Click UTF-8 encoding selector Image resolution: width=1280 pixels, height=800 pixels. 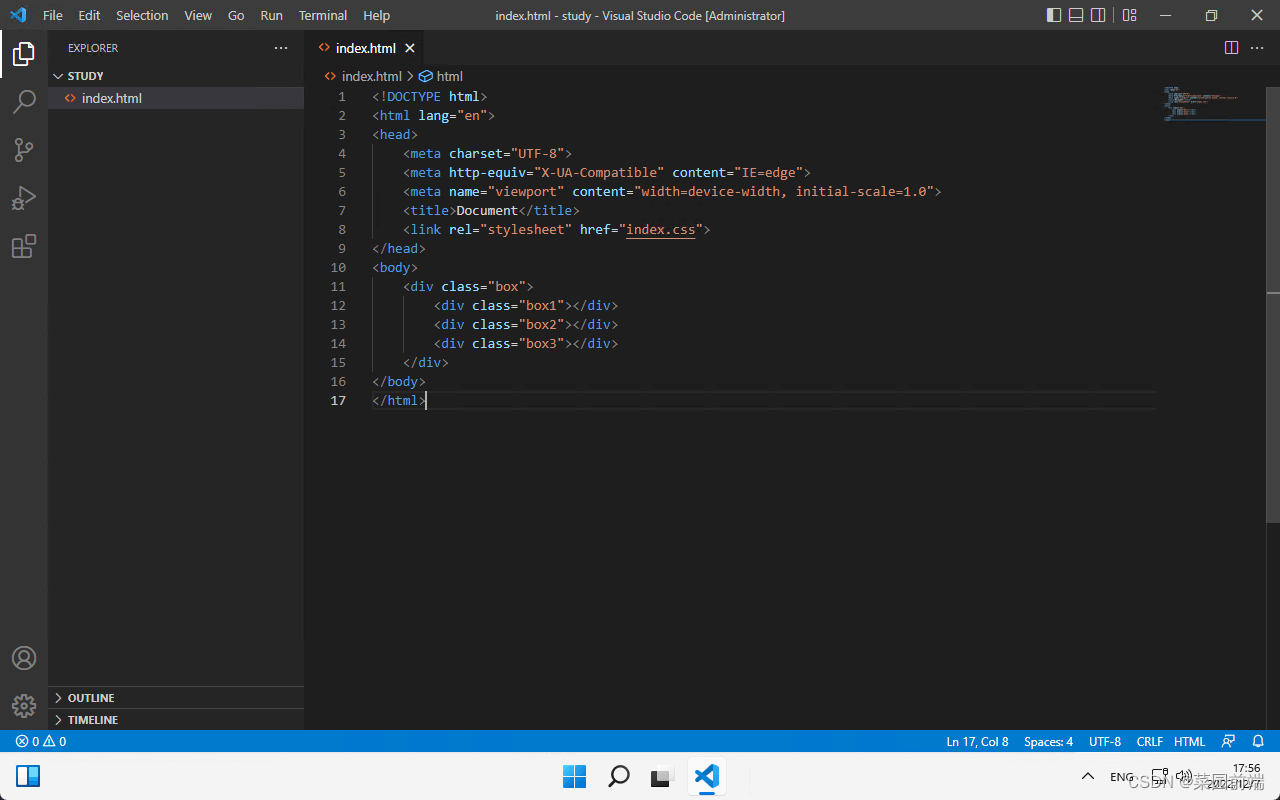[1105, 741]
